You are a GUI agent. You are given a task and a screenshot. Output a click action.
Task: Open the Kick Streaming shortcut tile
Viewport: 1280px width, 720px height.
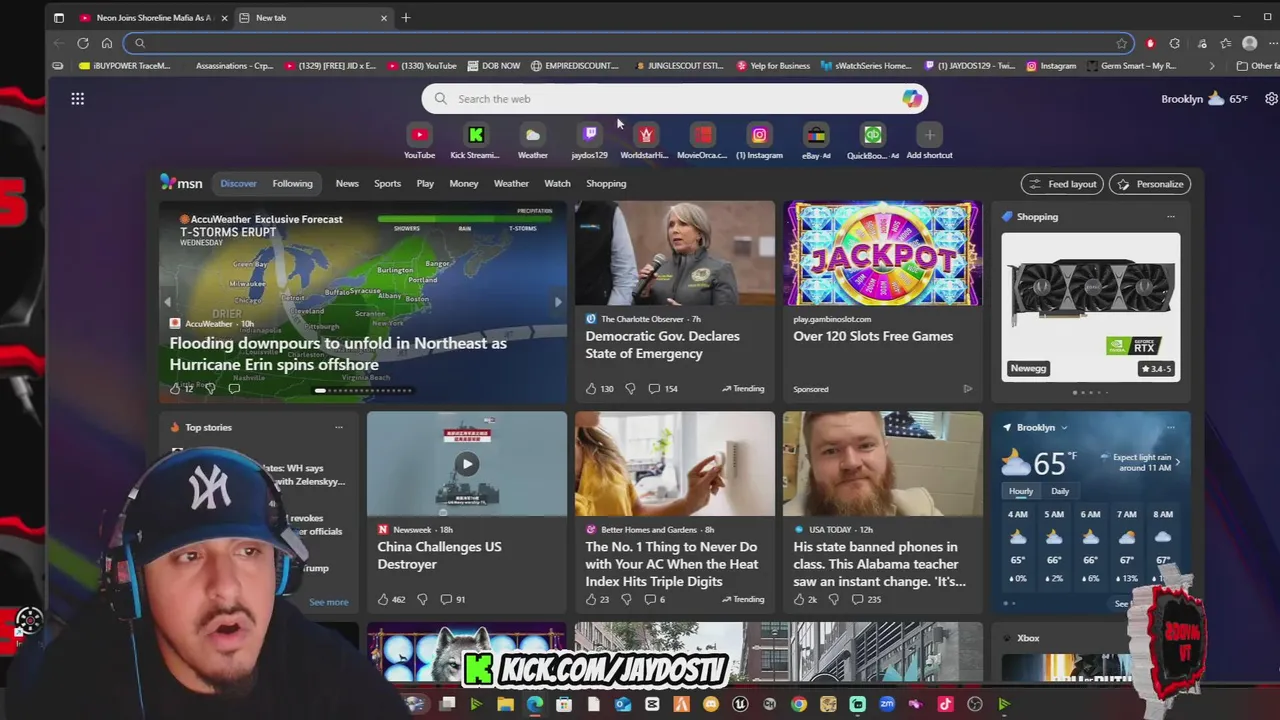pos(475,141)
